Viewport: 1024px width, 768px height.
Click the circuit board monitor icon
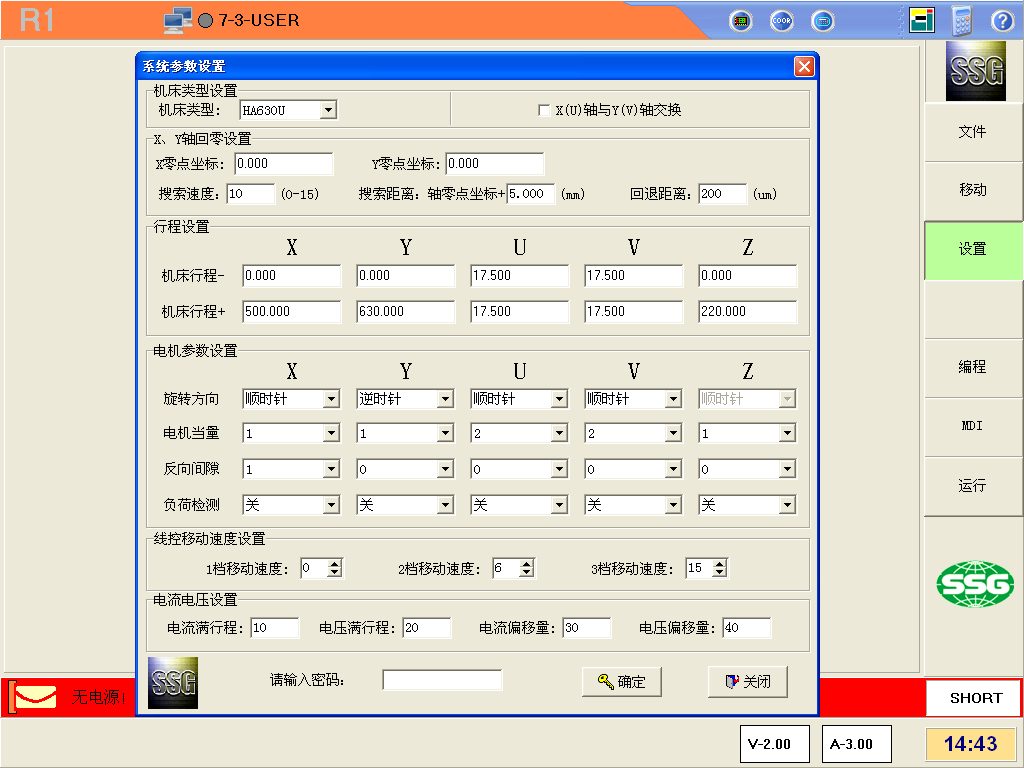click(741, 21)
